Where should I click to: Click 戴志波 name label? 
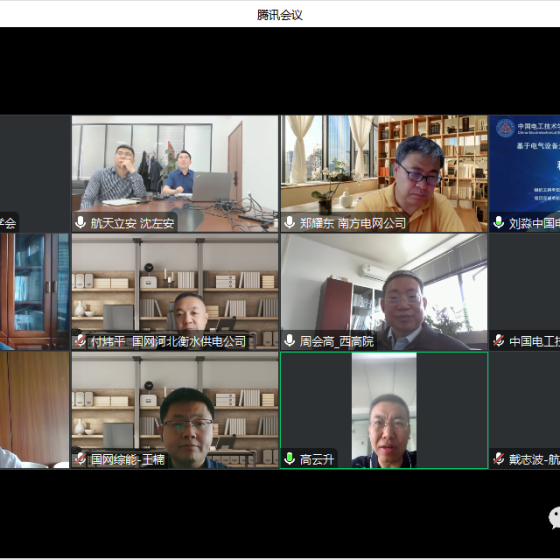534,459
